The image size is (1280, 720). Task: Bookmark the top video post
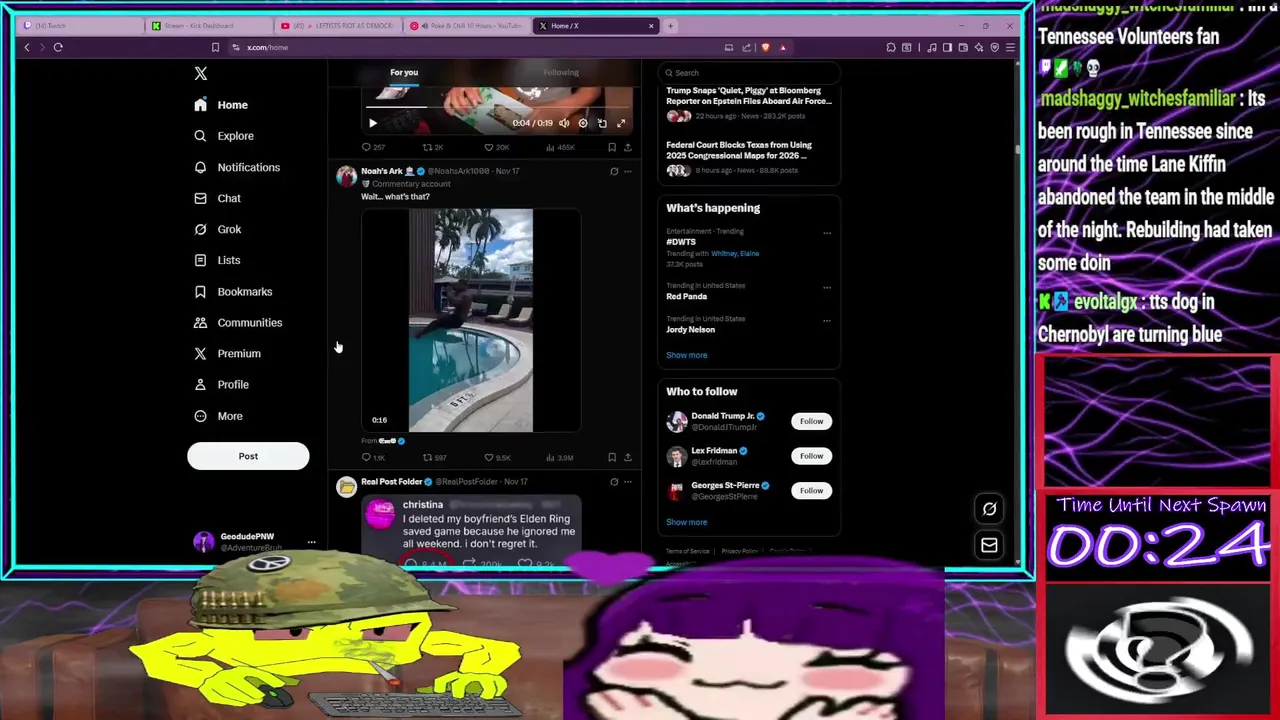[612, 147]
